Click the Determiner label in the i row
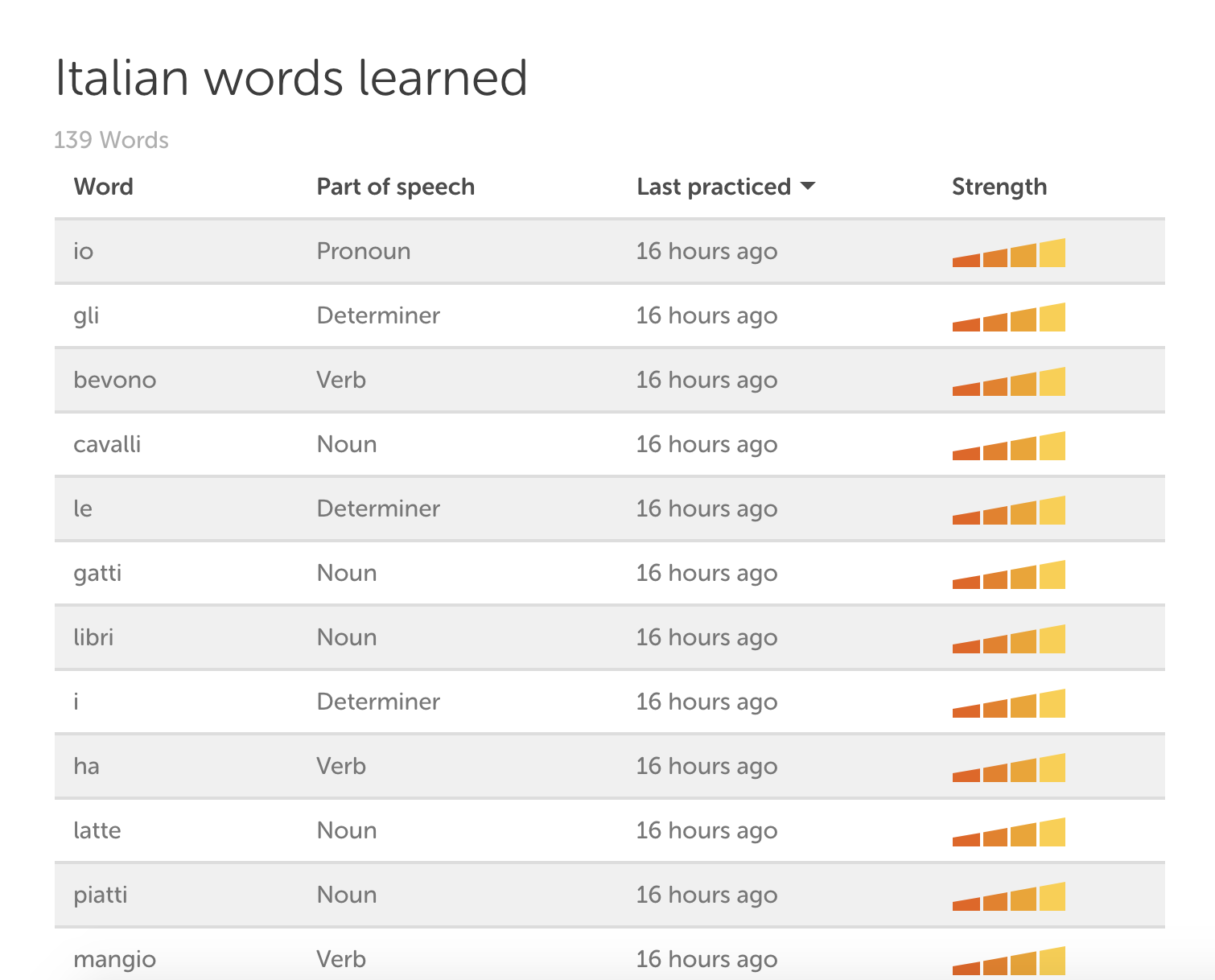 378,702
